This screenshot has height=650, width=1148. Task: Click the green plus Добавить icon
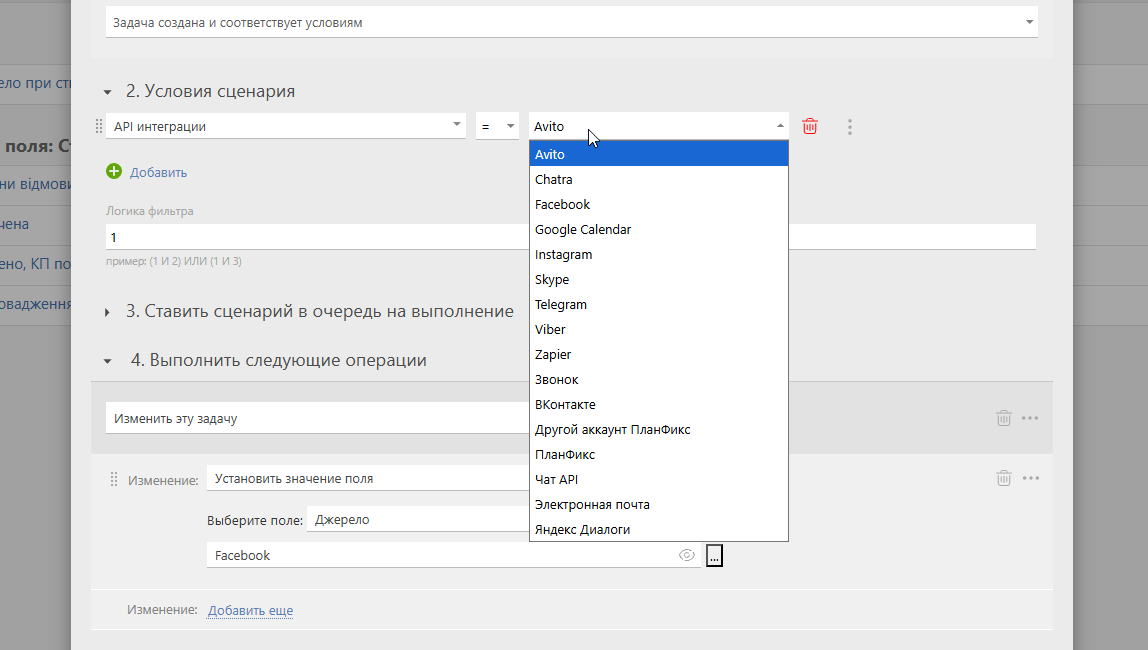coord(114,172)
